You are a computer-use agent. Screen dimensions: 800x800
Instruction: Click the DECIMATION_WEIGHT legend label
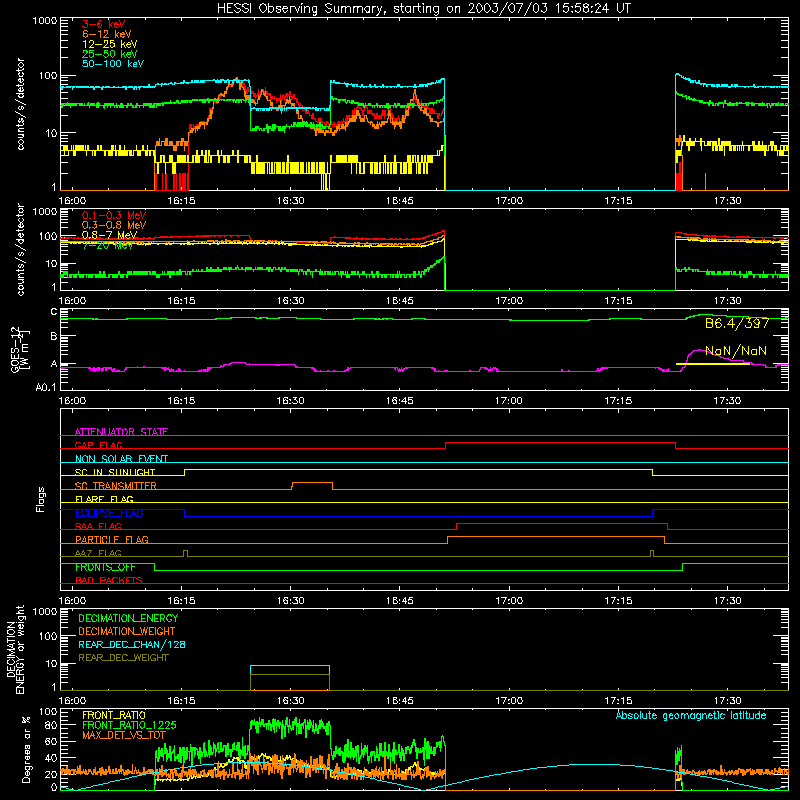127,631
